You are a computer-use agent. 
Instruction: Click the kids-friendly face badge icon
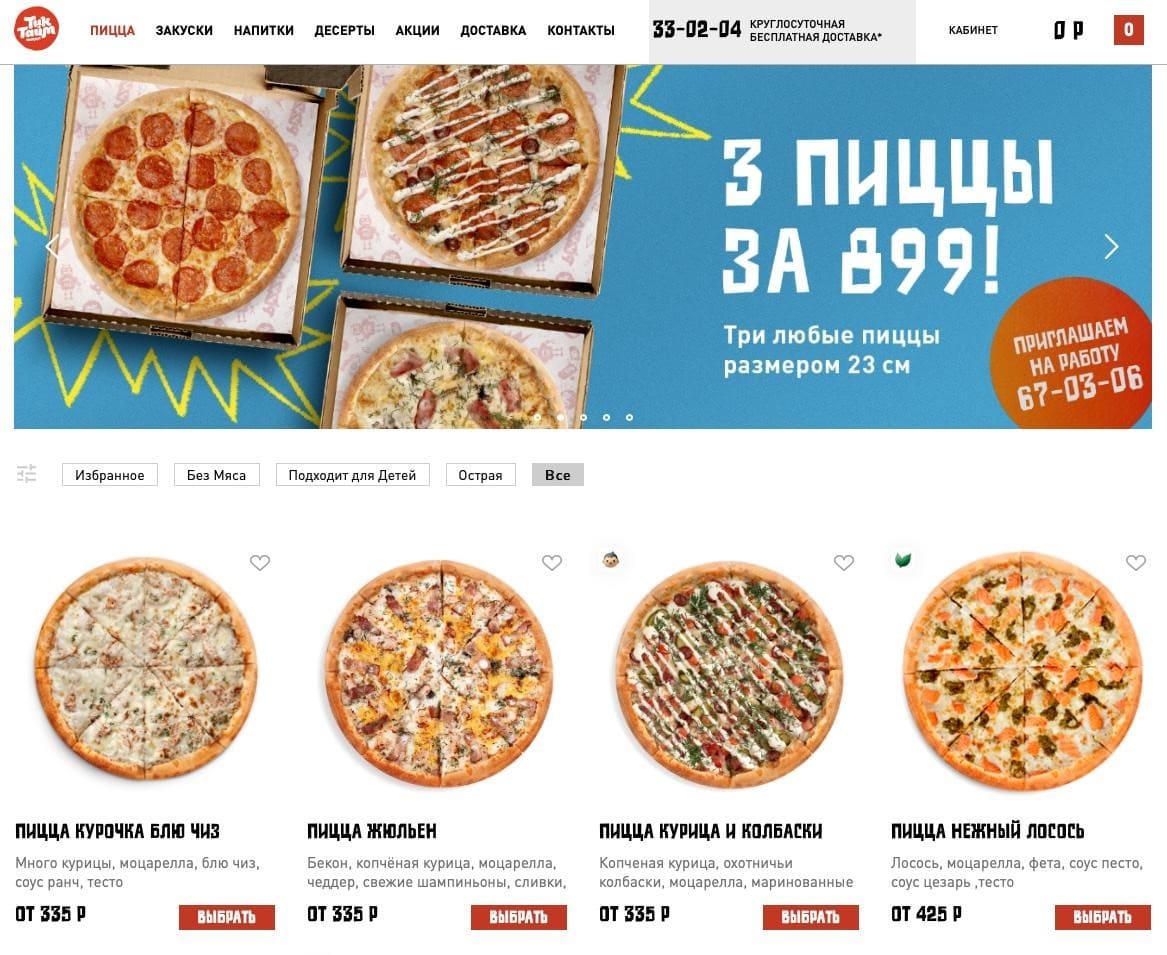[611, 560]
